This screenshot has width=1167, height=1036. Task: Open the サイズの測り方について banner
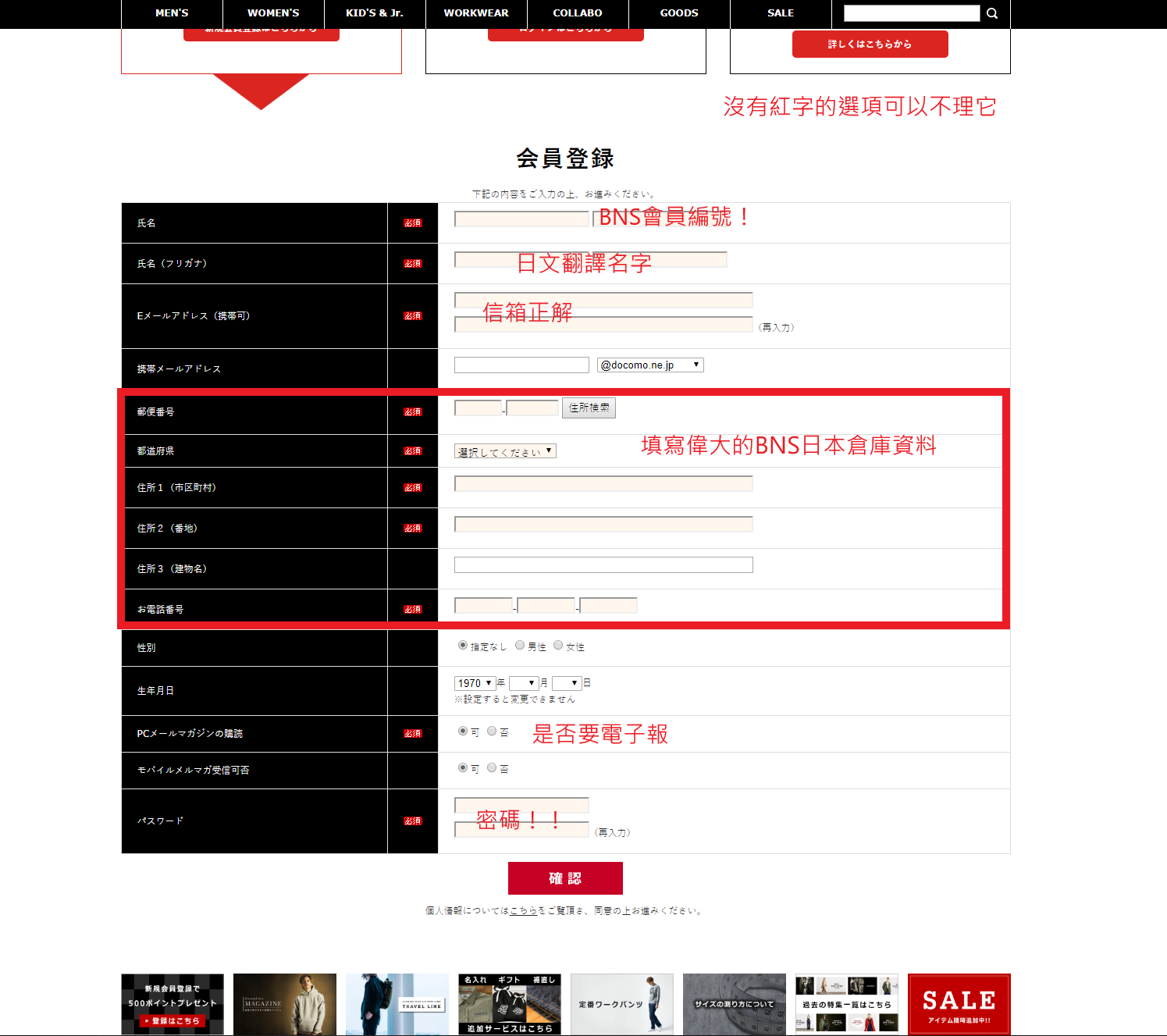734,1004
